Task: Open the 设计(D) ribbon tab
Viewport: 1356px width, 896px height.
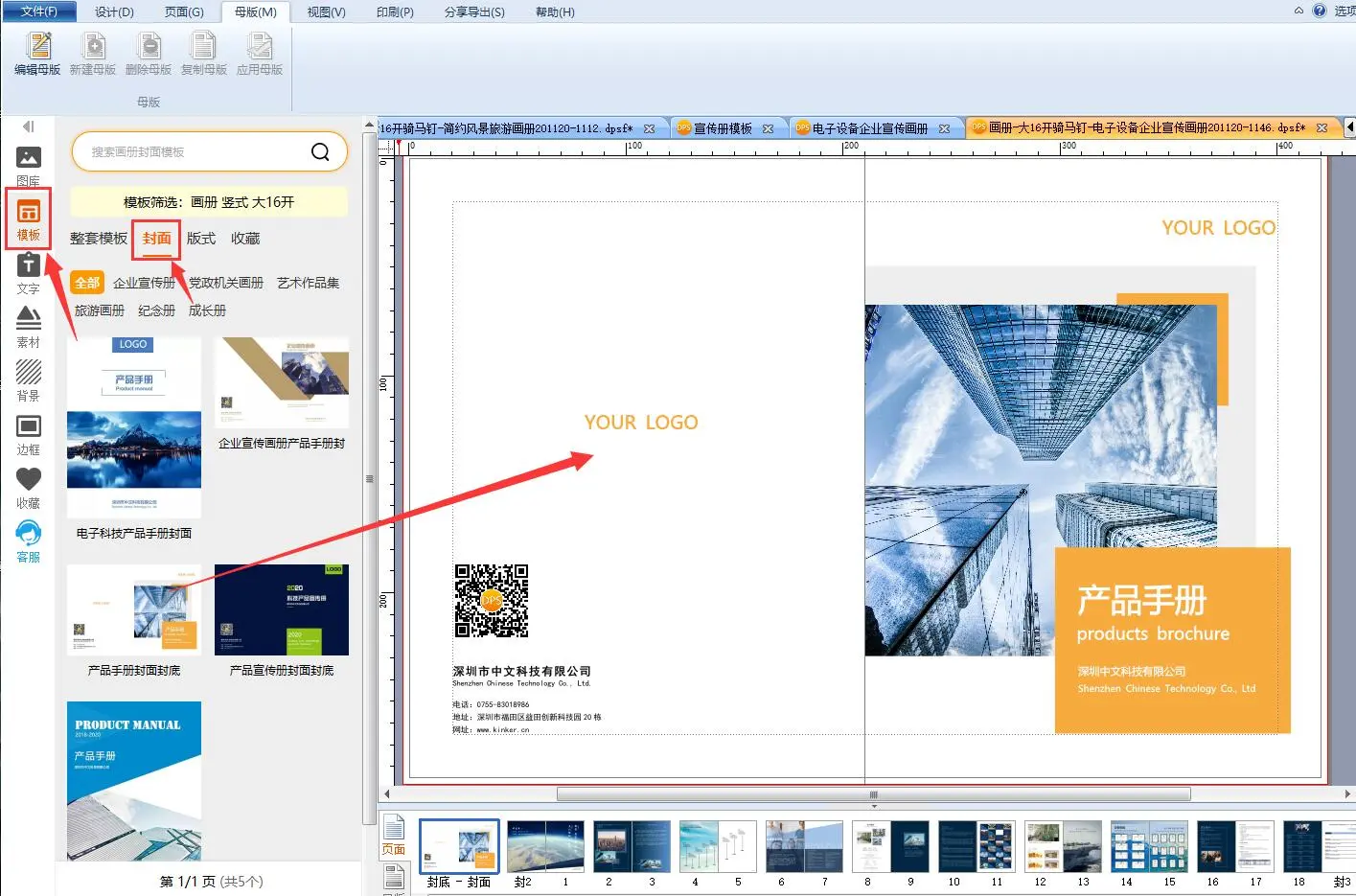Action: (114, 11)
